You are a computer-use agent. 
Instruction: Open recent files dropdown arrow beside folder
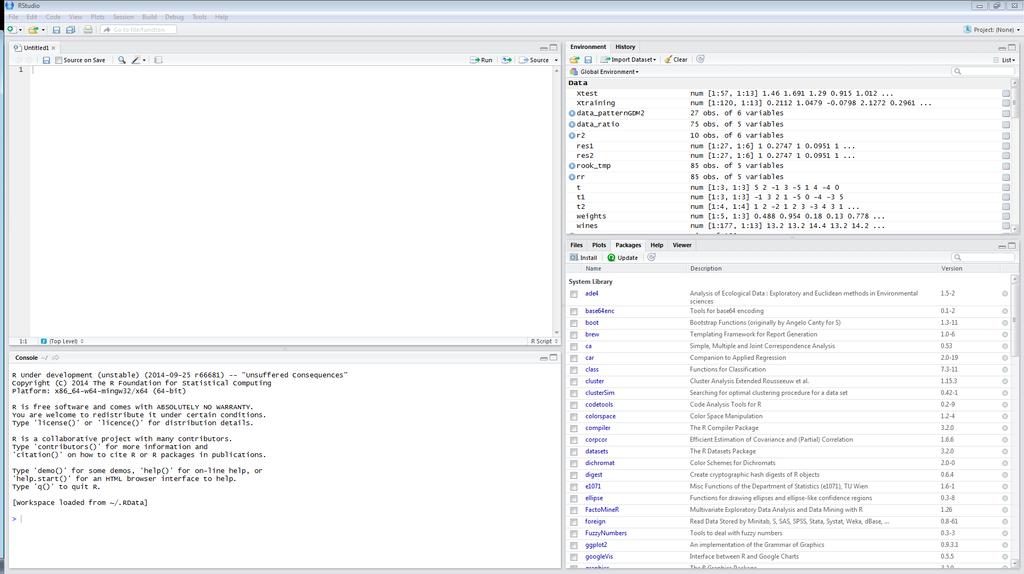tap(43, 29)
